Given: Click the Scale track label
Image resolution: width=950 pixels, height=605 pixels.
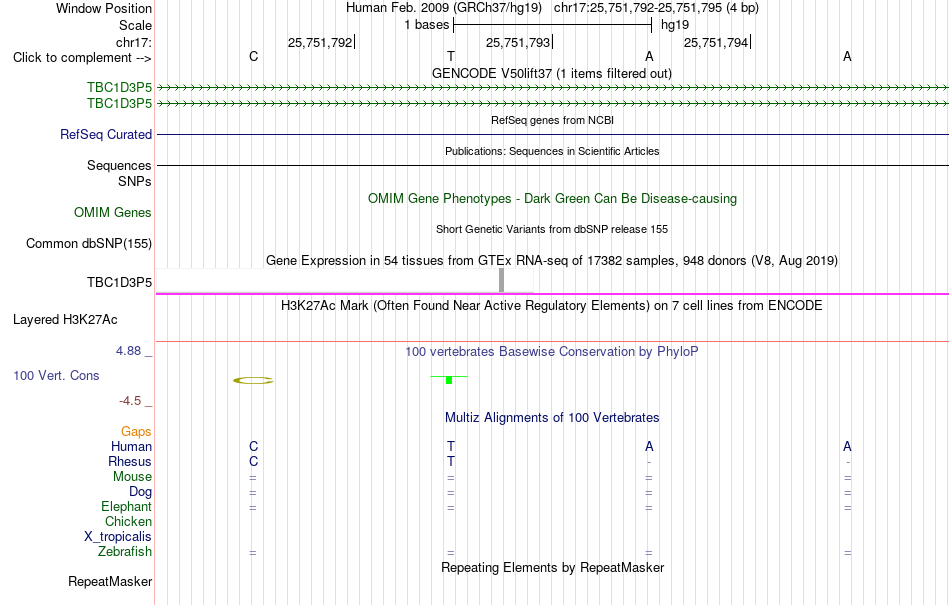Looking at the screenshot, I should pos(135,25).
